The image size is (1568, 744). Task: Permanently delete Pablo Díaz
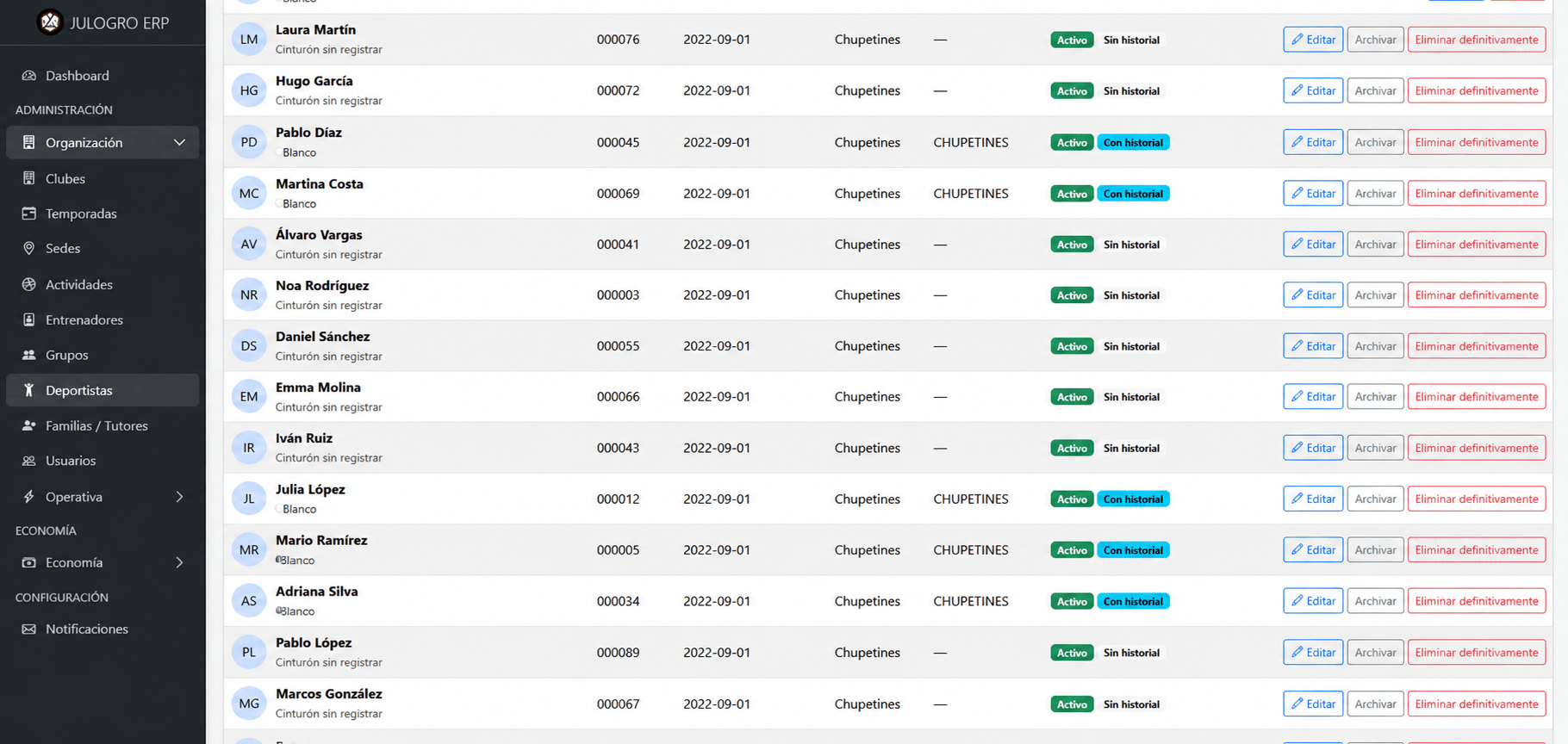click(1476, 142)
